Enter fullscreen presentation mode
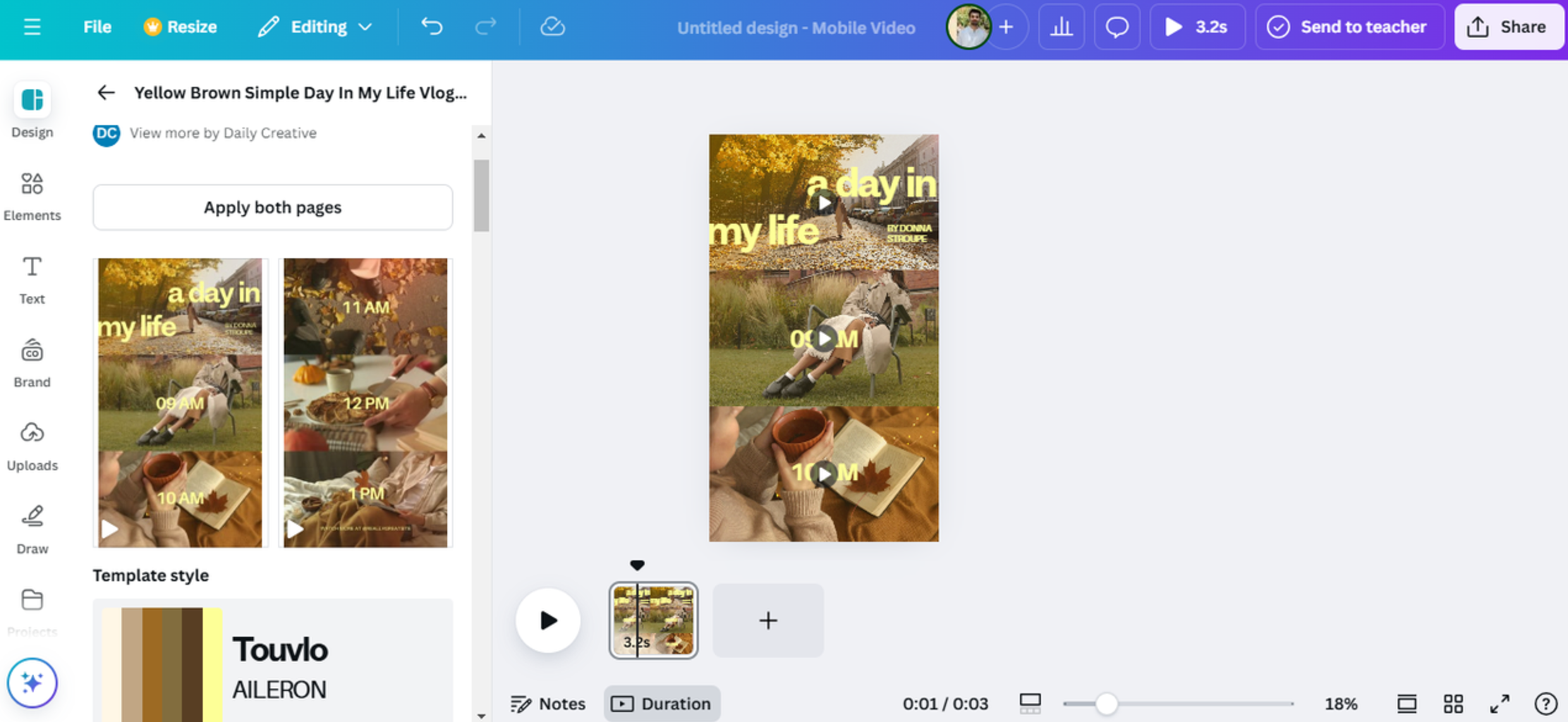Image resolution: width=1568 pixels, height=722 pixels. tap(1499, 703)
